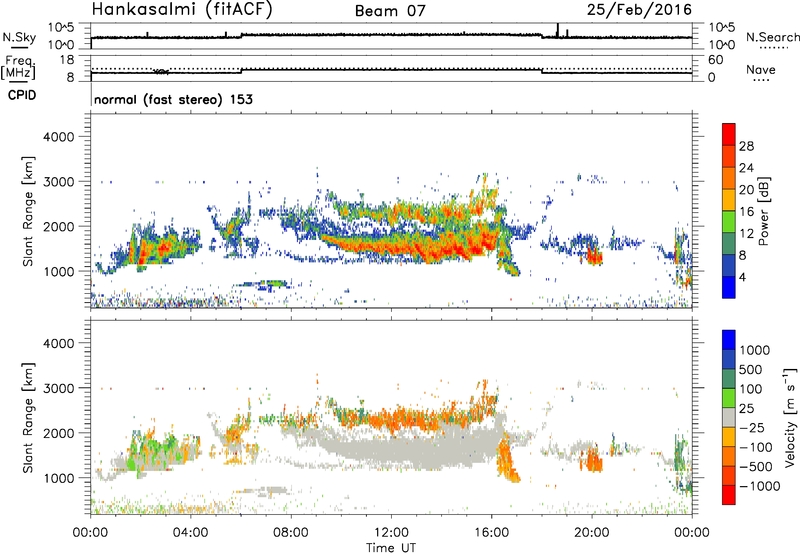Image resolution: width=800 pixels, height=554 pixels.
Task: Click "Slant Range [km]" on the power panel
Action: coord(28,211)
